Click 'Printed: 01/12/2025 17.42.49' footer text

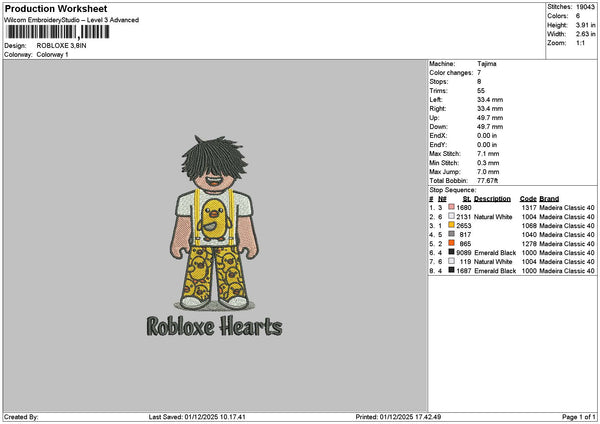(x=398, y=417)
